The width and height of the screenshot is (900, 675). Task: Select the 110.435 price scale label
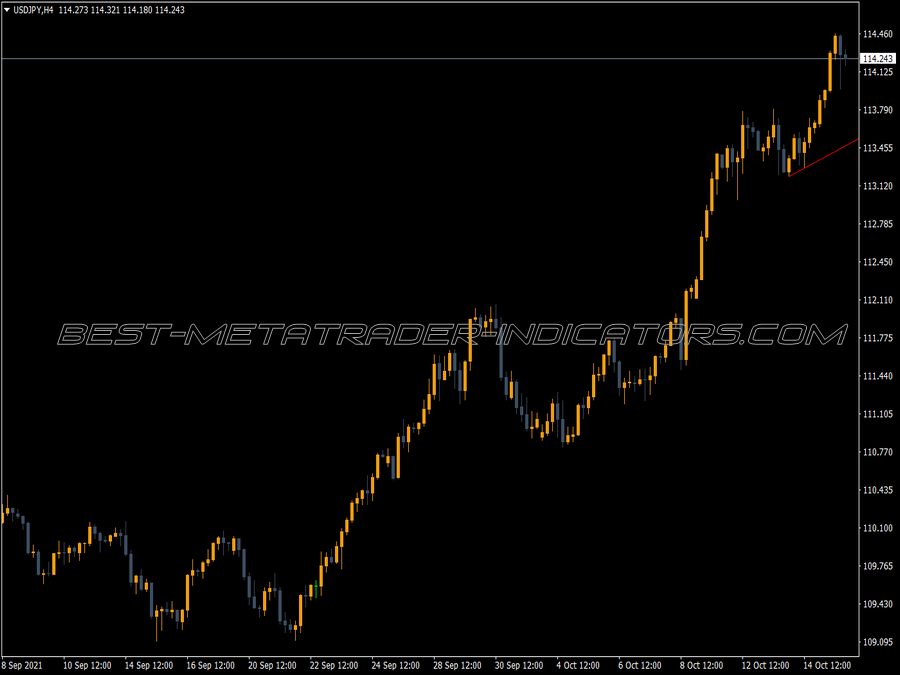(x=878, y=490)
